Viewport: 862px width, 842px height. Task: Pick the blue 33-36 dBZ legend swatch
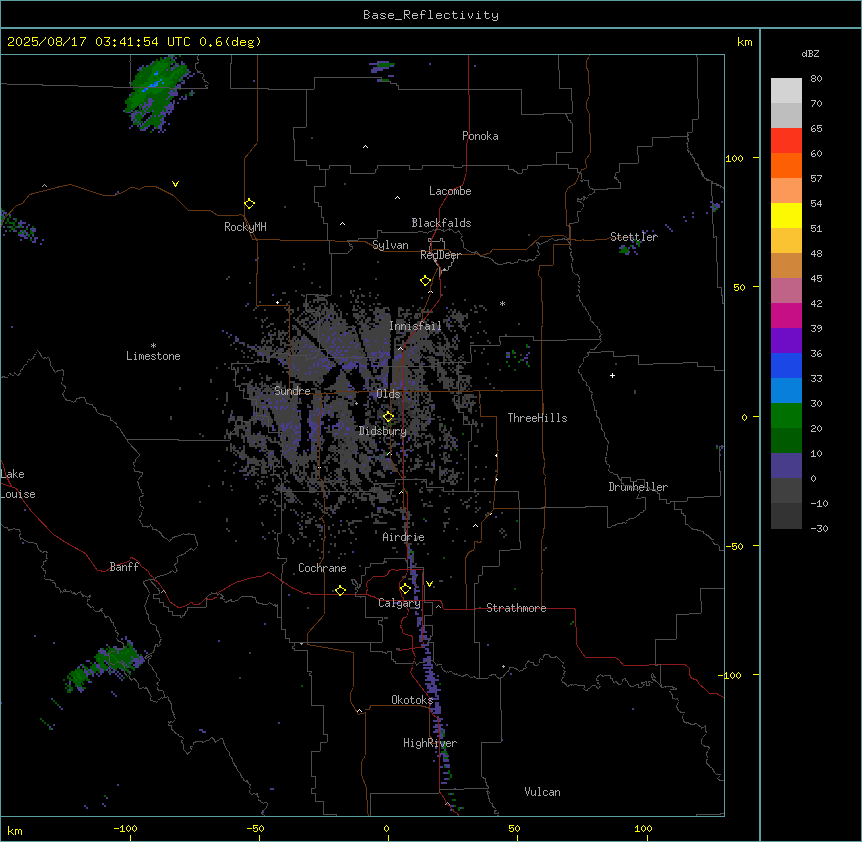coord(786,365)
